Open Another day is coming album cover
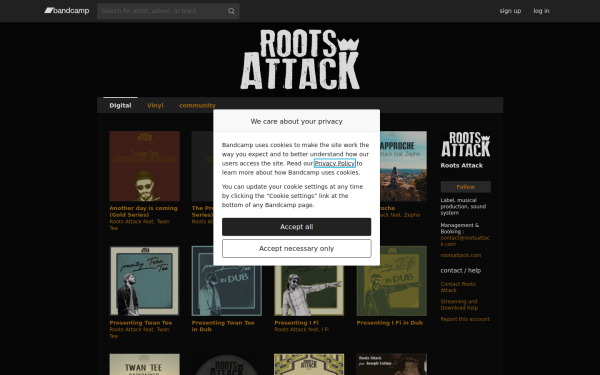600x375 pixels. pos(145,166)
